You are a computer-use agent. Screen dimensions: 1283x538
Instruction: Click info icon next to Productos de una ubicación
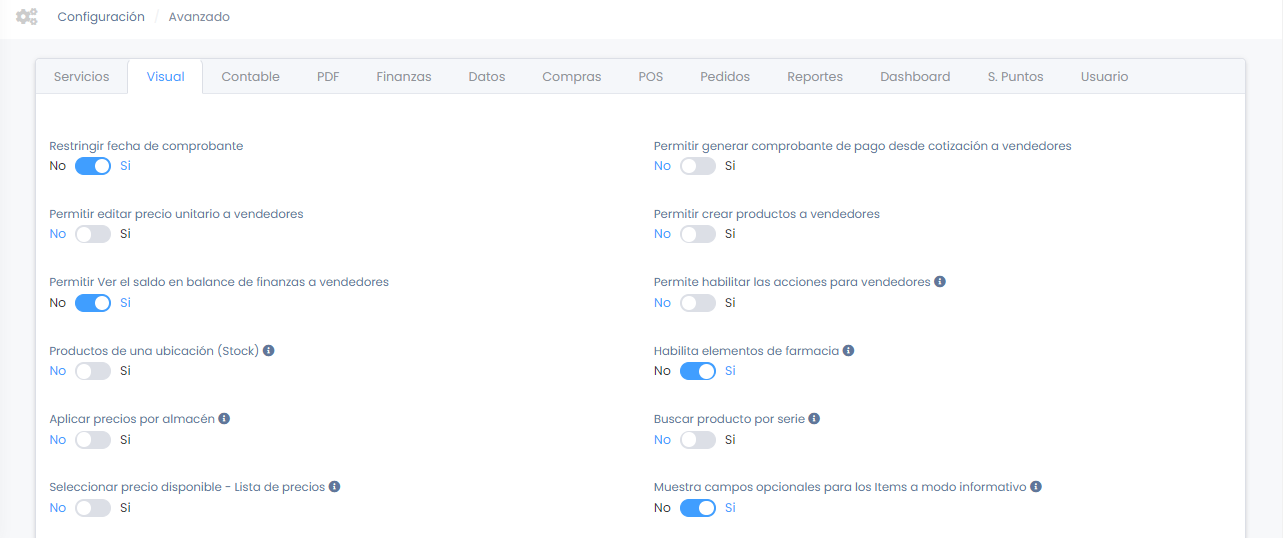tap(269, 351)
